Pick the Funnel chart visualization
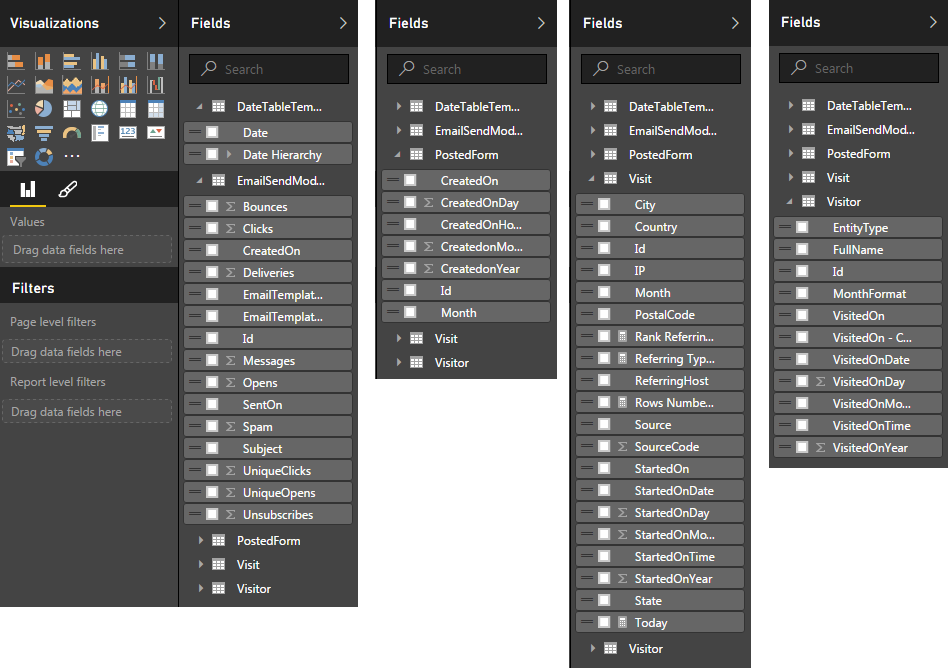 [44, 132]
